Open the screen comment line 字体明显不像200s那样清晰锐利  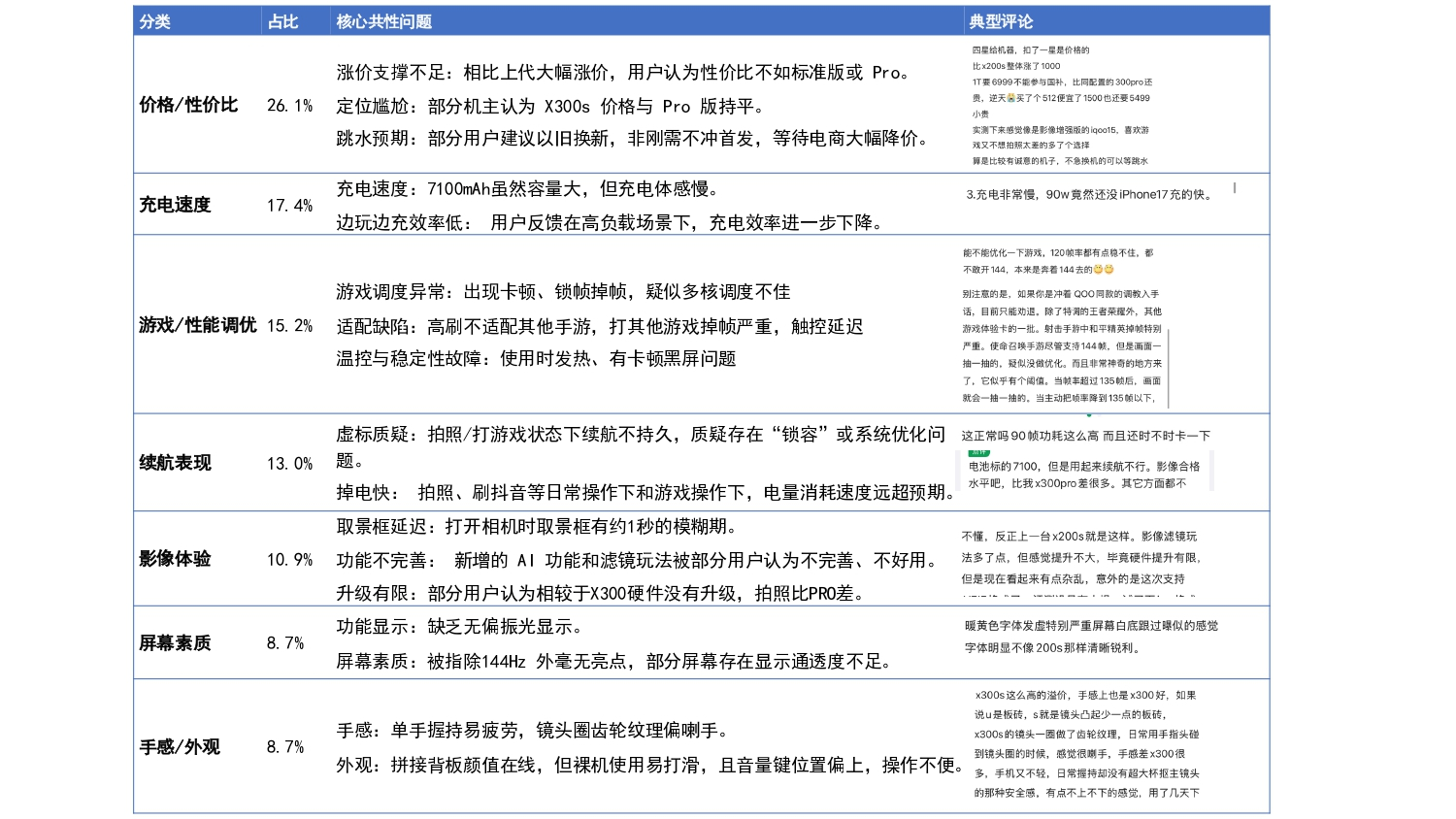1052,648
